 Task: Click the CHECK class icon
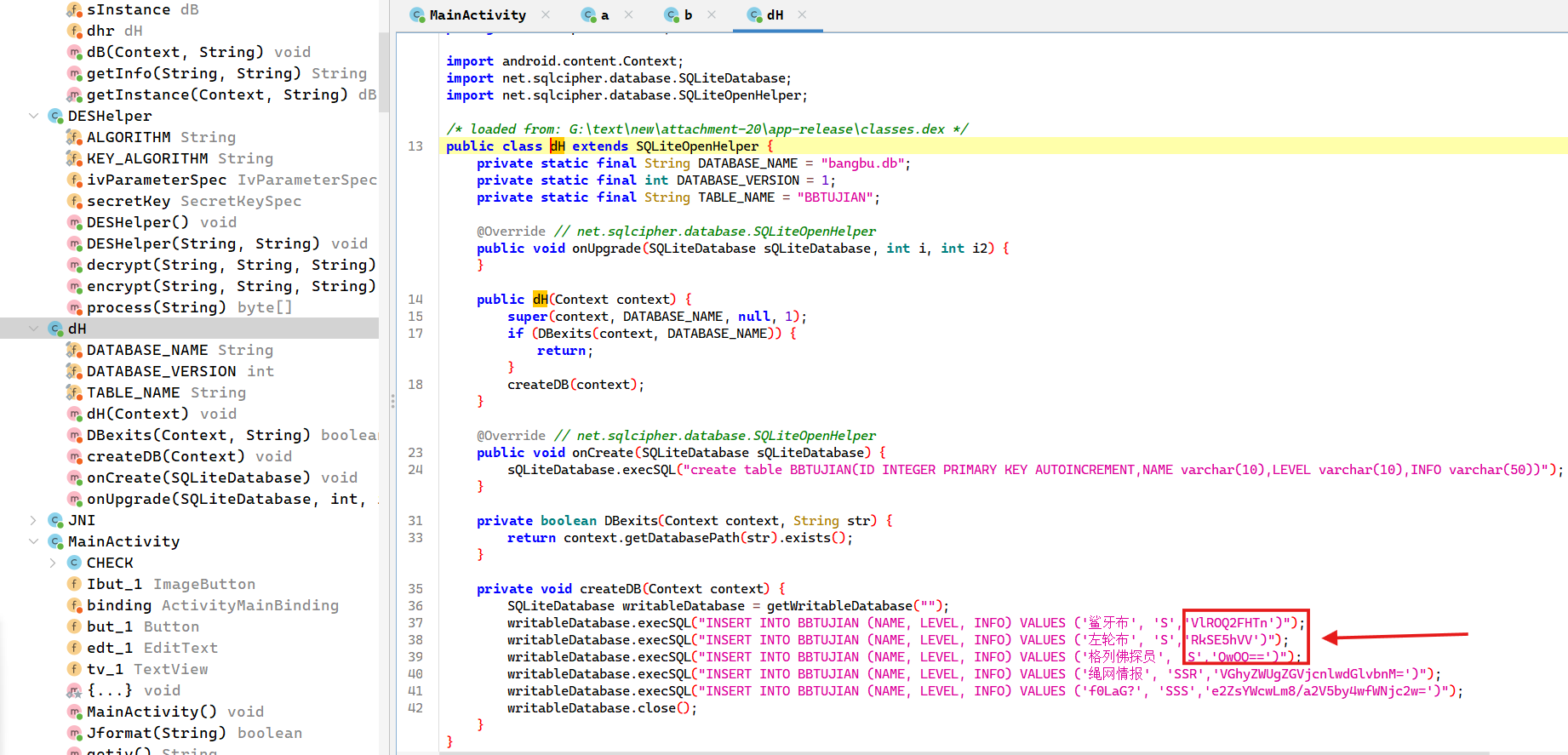(74, 563)
